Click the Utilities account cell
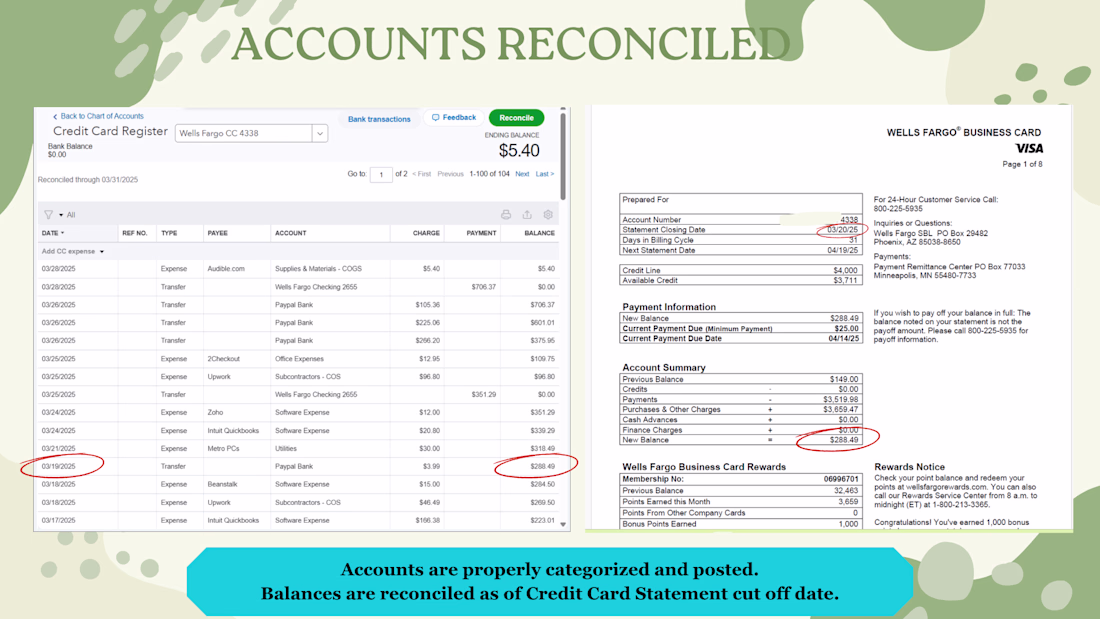 click(x=286, y=448)
